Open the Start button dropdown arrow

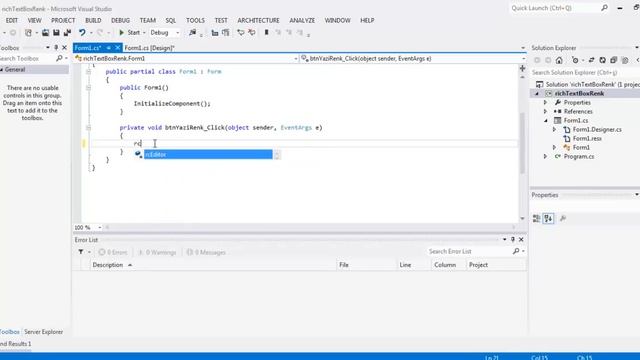coord(144,33)
